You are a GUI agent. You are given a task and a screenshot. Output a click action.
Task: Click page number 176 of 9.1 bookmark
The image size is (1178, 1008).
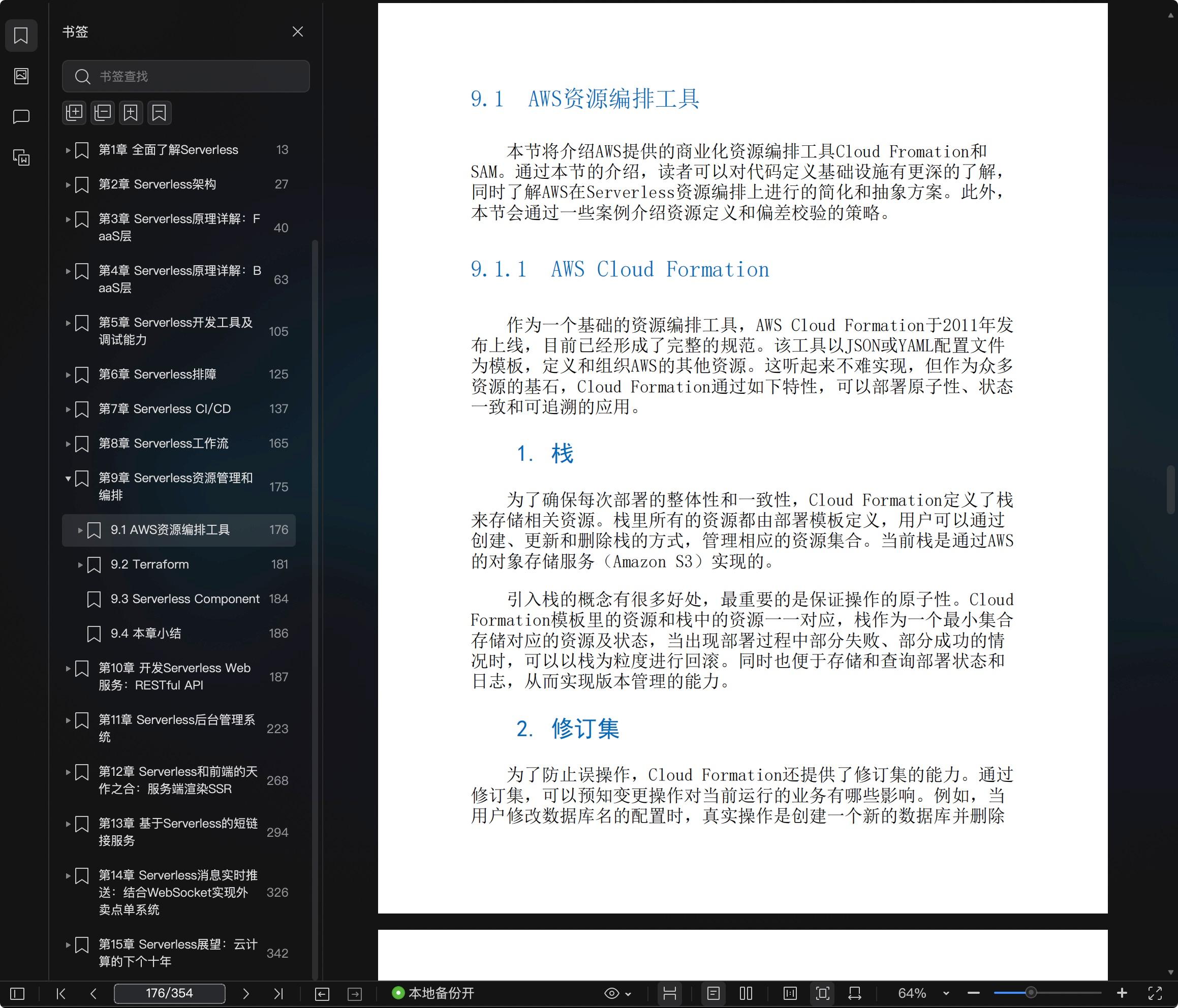click(x=278, y=529)
